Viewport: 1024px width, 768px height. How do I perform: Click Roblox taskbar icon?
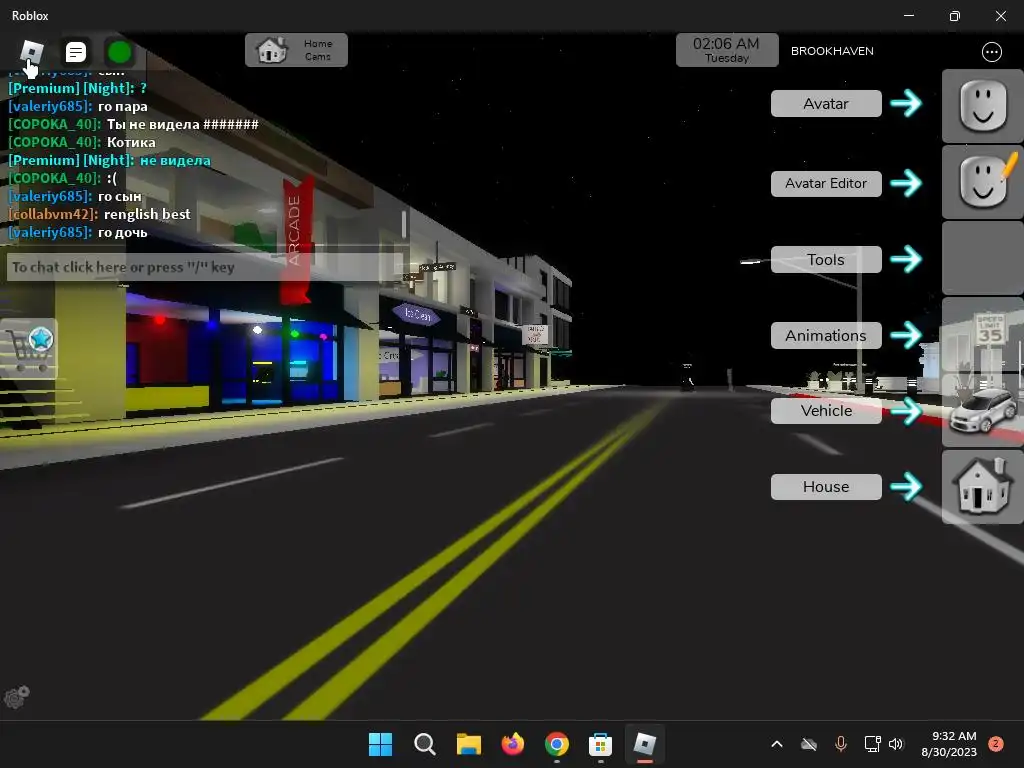[x=644, y=744]
